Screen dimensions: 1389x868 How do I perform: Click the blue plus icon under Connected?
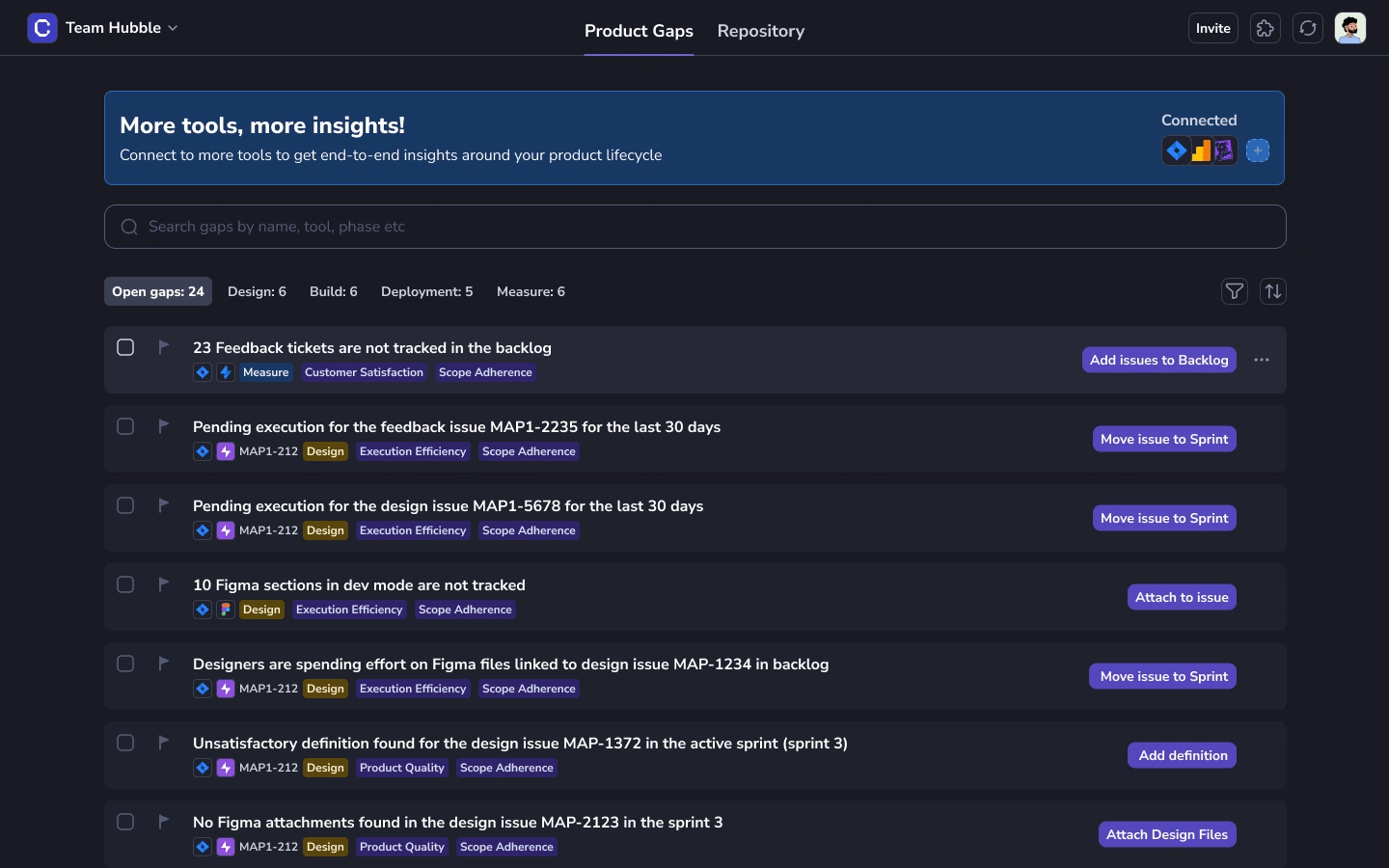(1258, 150)
